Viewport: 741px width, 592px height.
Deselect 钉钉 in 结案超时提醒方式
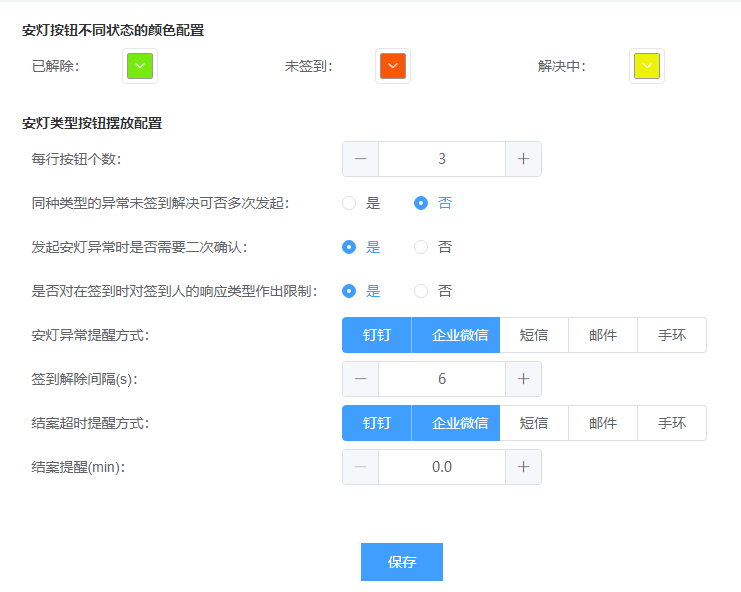pos(377,423)
